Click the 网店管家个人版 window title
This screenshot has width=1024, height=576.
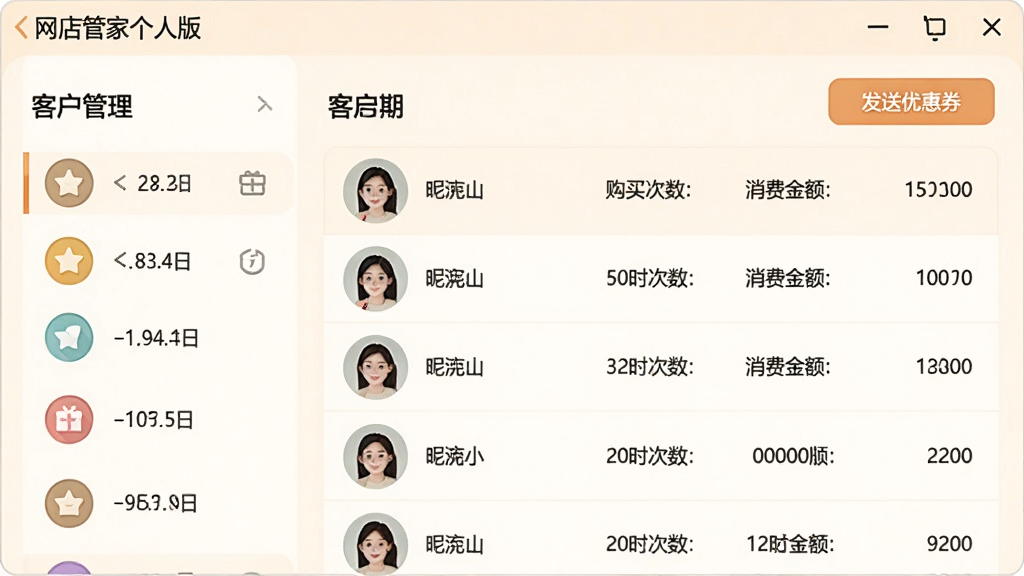(x=118, y=29)
